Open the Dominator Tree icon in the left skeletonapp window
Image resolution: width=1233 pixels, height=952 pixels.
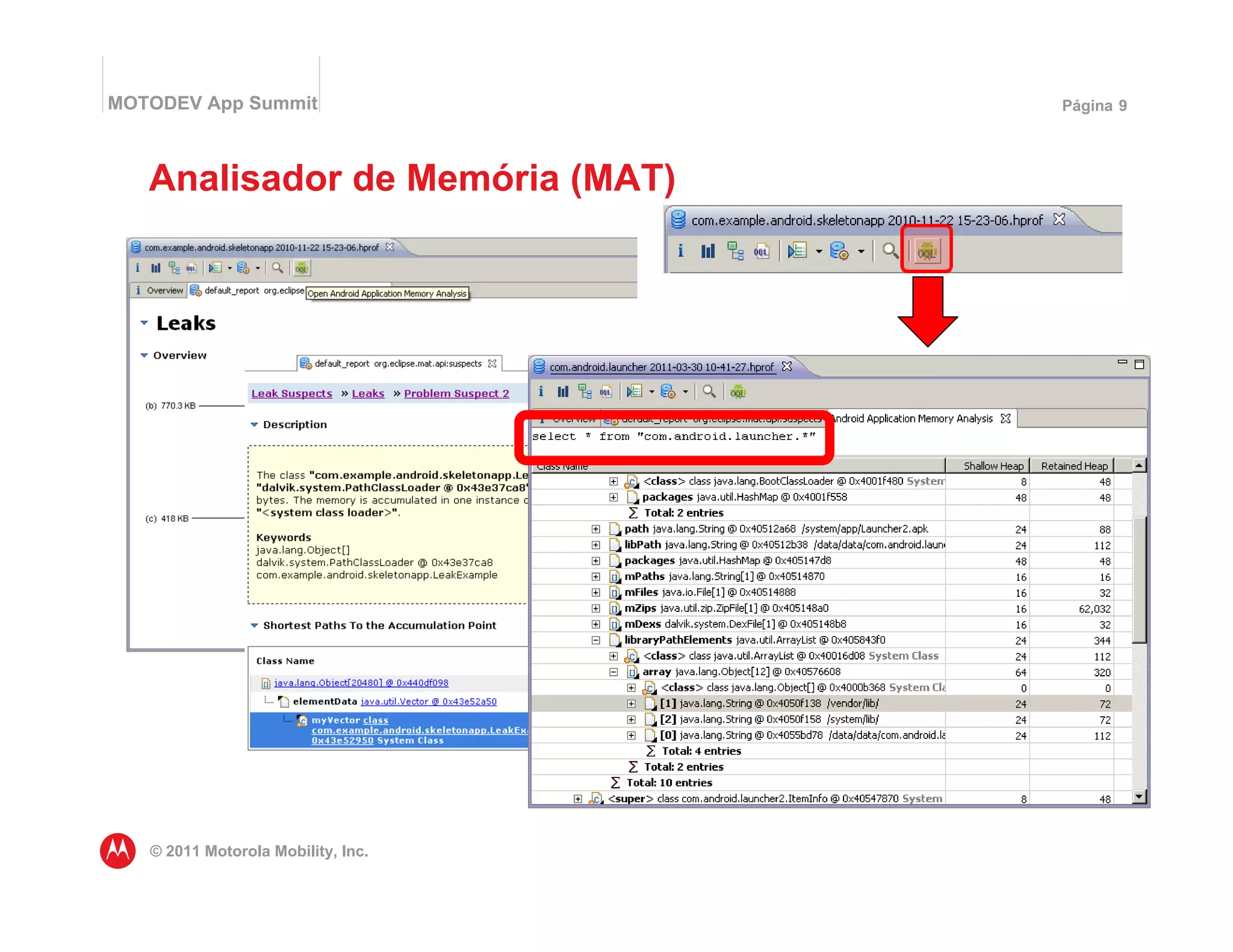[x=174, y=268]
